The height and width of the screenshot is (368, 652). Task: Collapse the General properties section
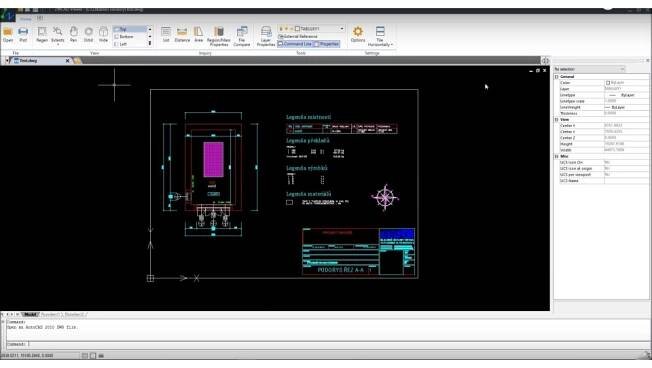tap(556, 77)
